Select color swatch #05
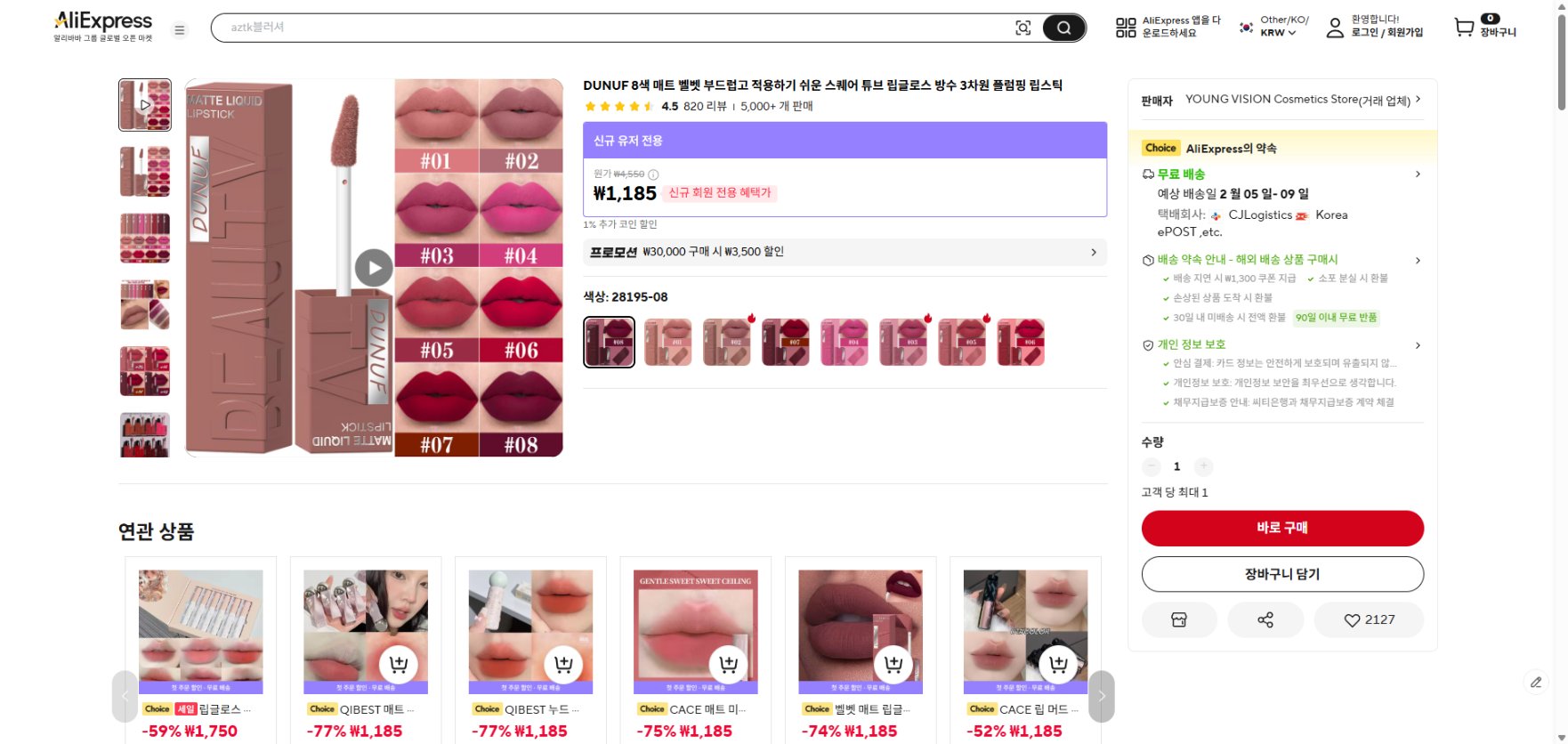 (962, 342)
